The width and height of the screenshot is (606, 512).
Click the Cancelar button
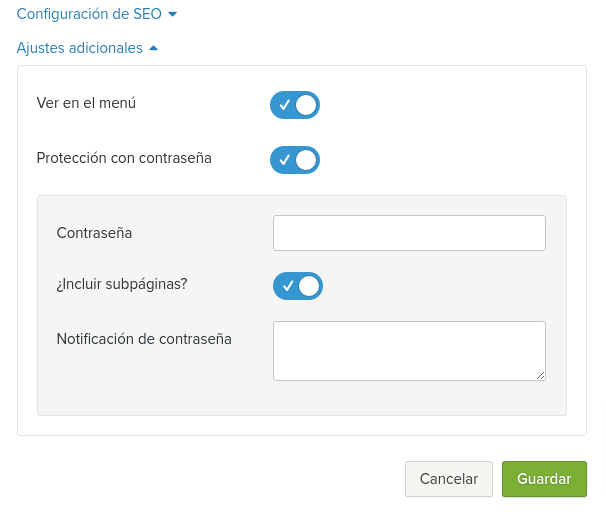point(449,479)
